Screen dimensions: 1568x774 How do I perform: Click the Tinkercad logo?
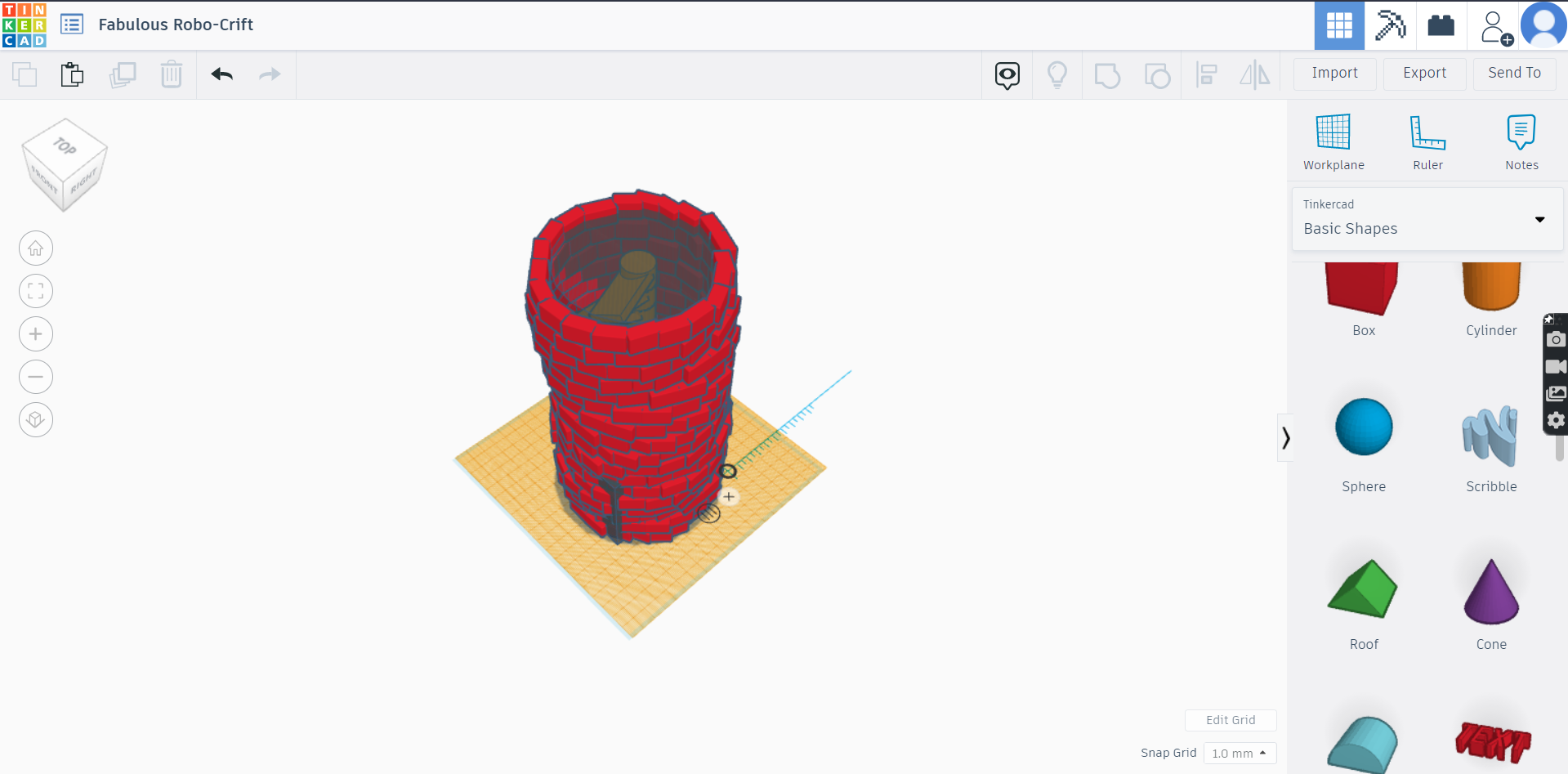click(x=25, y=25)
